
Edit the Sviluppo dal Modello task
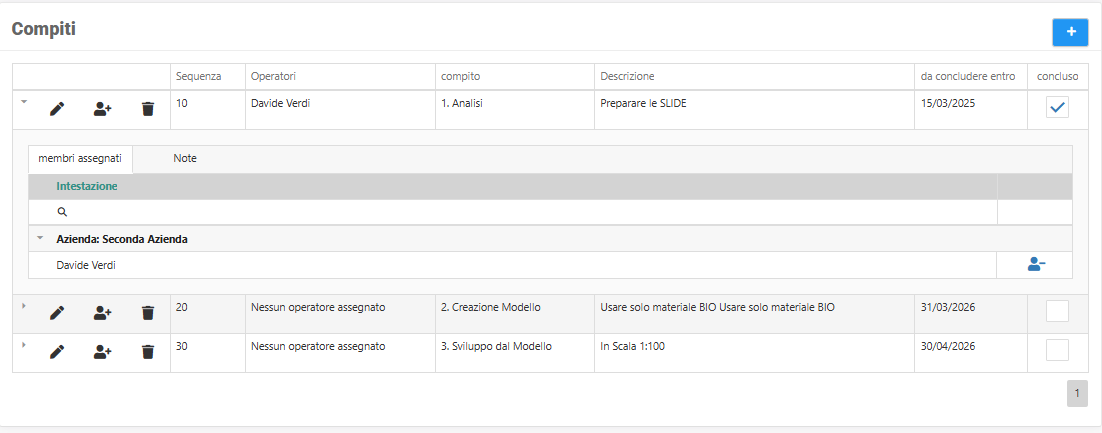point(57,352)
